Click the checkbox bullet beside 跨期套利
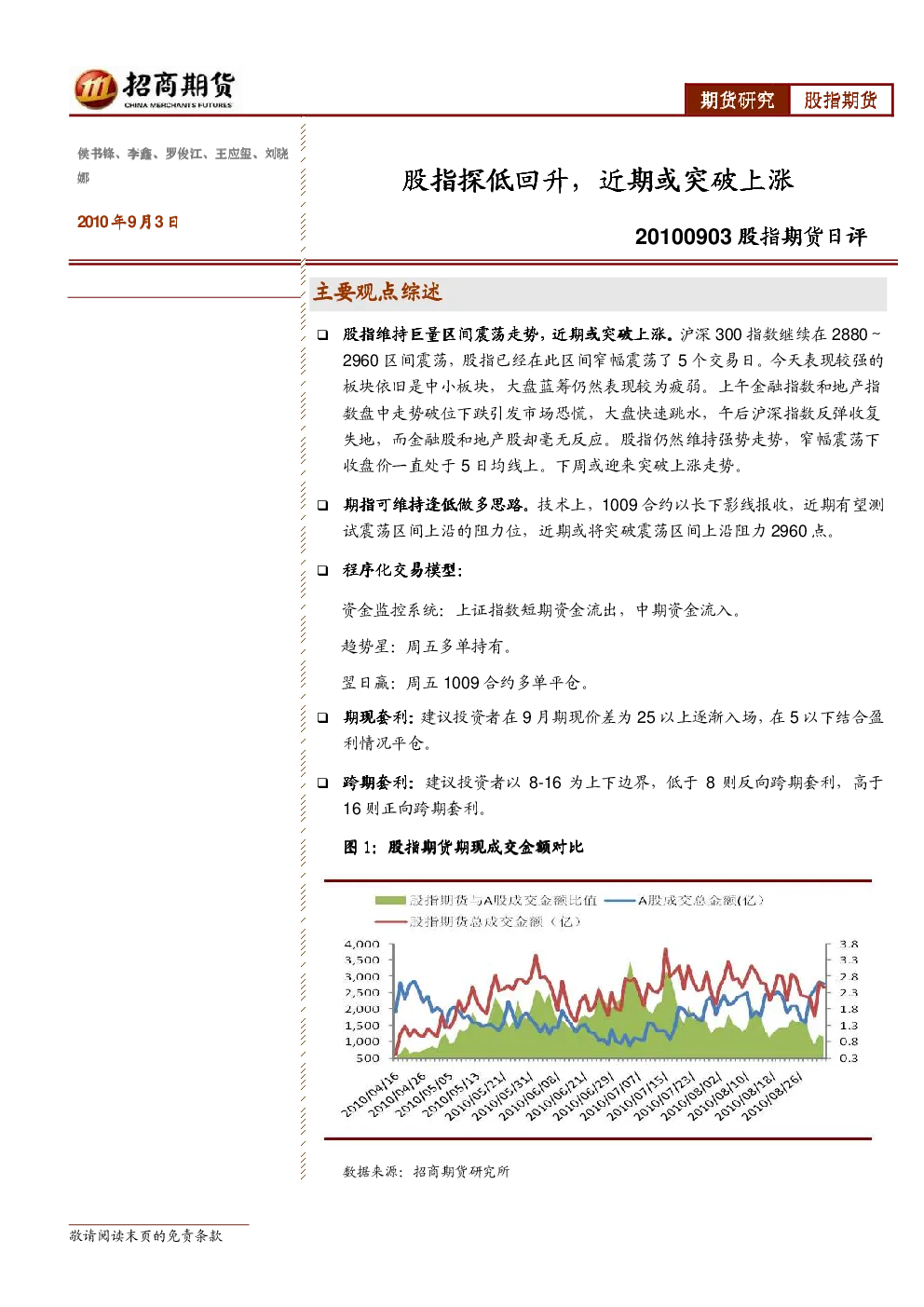Viewport: 924px width, 1307px height. [322, 783]
